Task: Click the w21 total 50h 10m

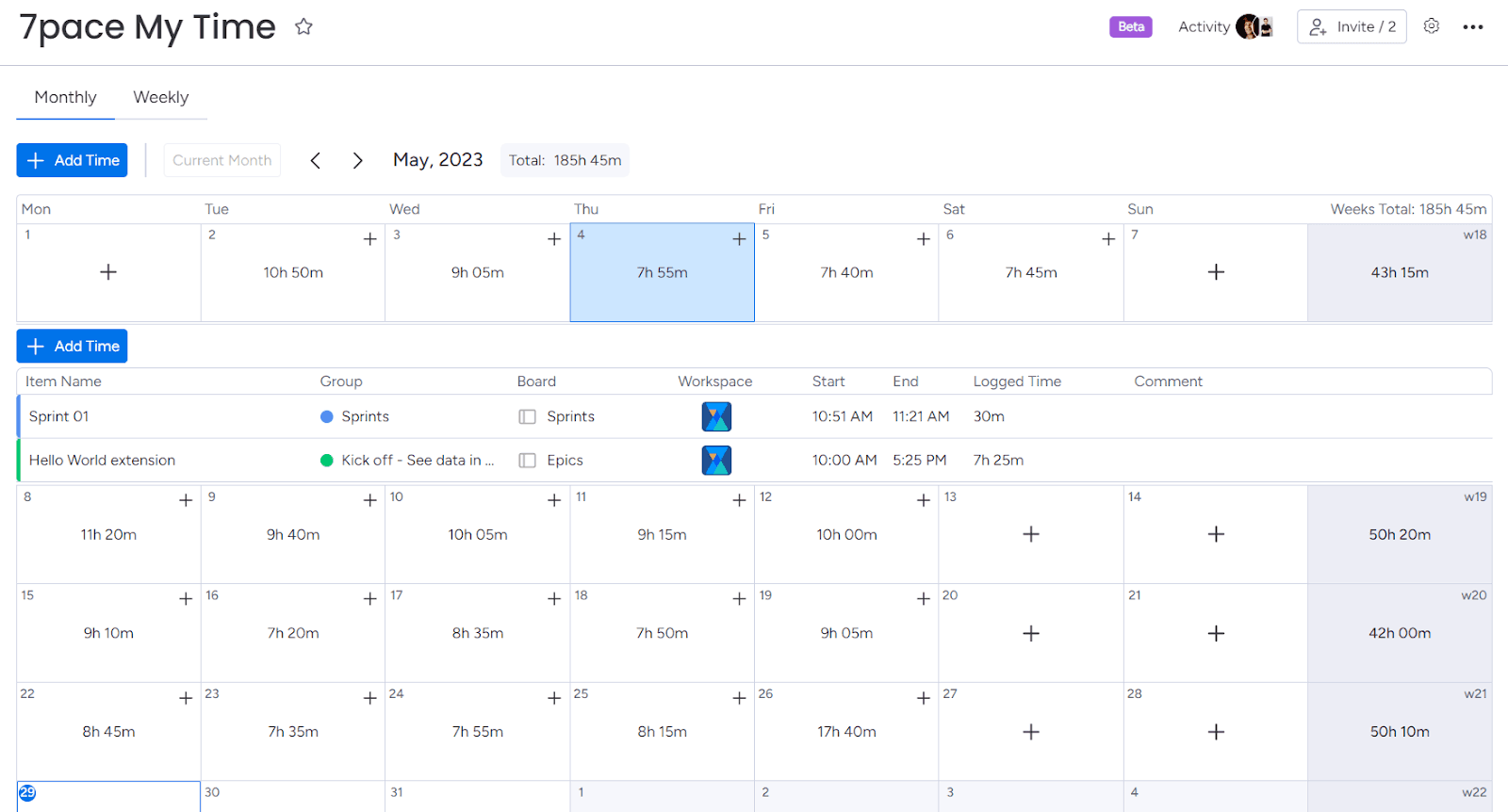Action: coord(1400,732)
